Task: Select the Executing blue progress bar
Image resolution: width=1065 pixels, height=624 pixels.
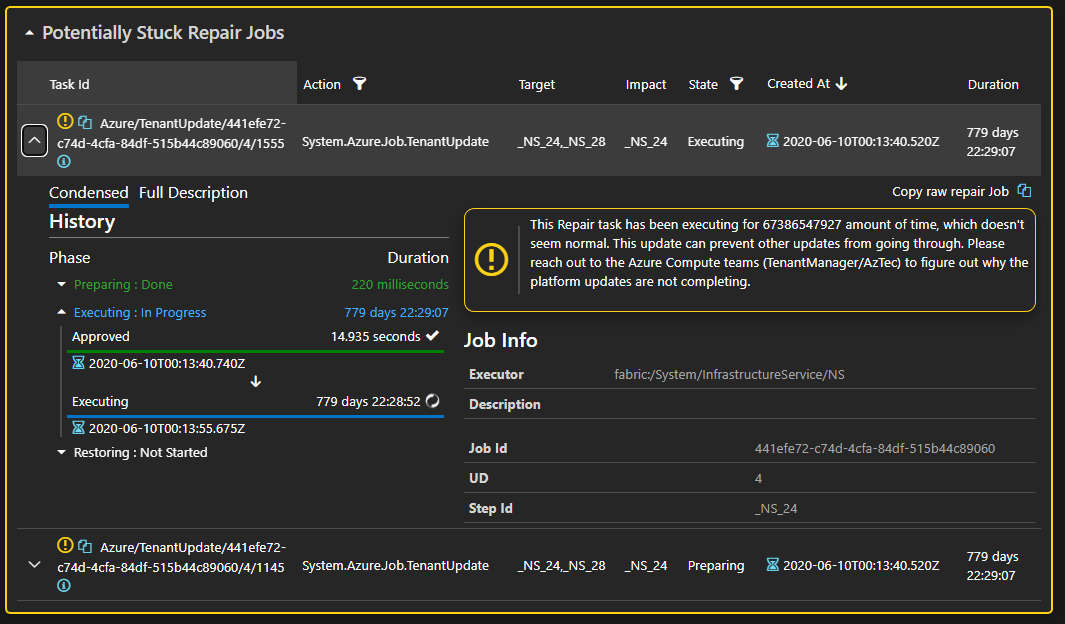Action: click(x=255, y=416)
